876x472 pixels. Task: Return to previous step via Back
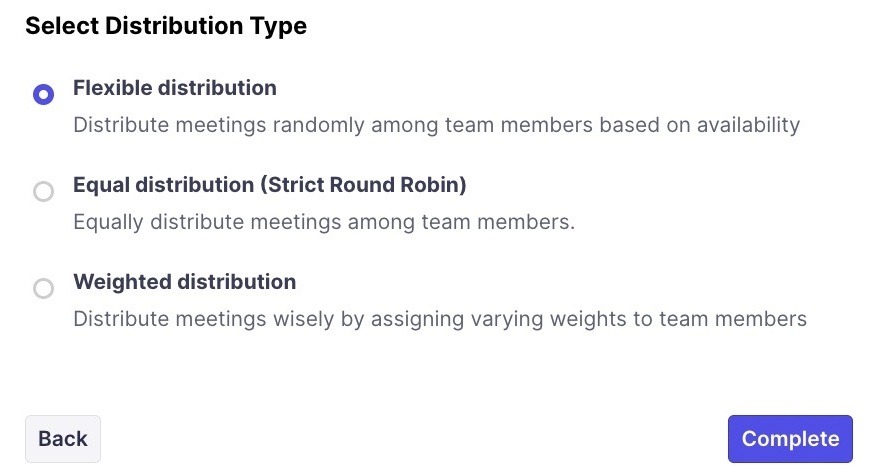tap(63, 439)
